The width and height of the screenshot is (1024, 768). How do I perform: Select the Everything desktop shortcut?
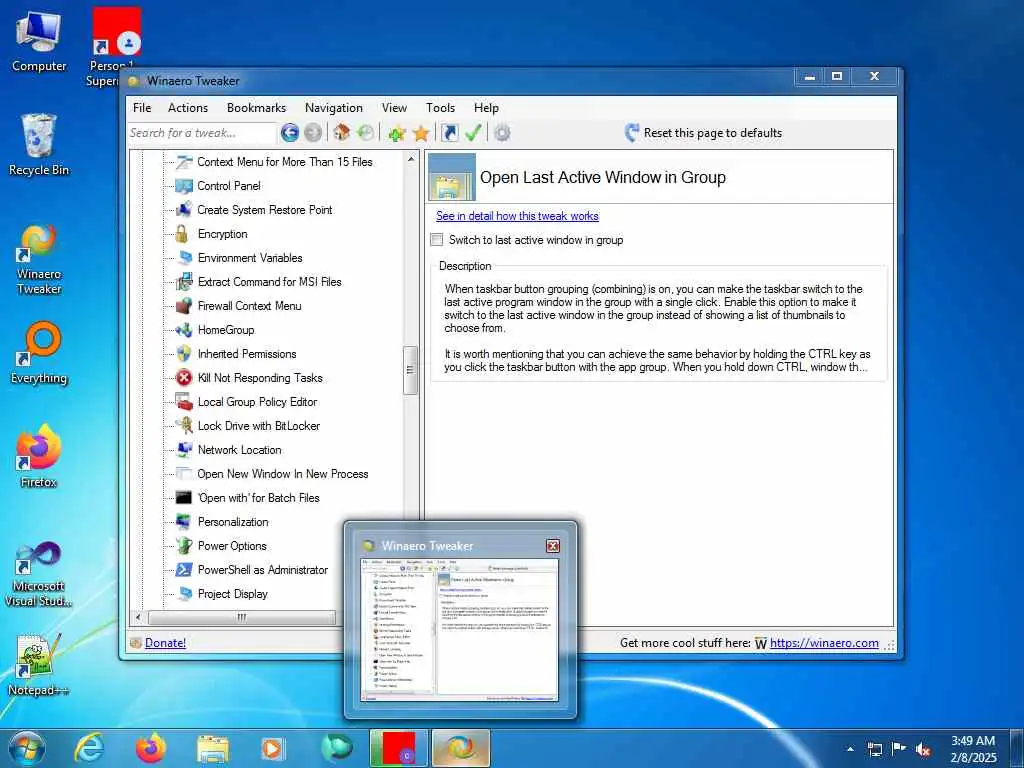39,353
